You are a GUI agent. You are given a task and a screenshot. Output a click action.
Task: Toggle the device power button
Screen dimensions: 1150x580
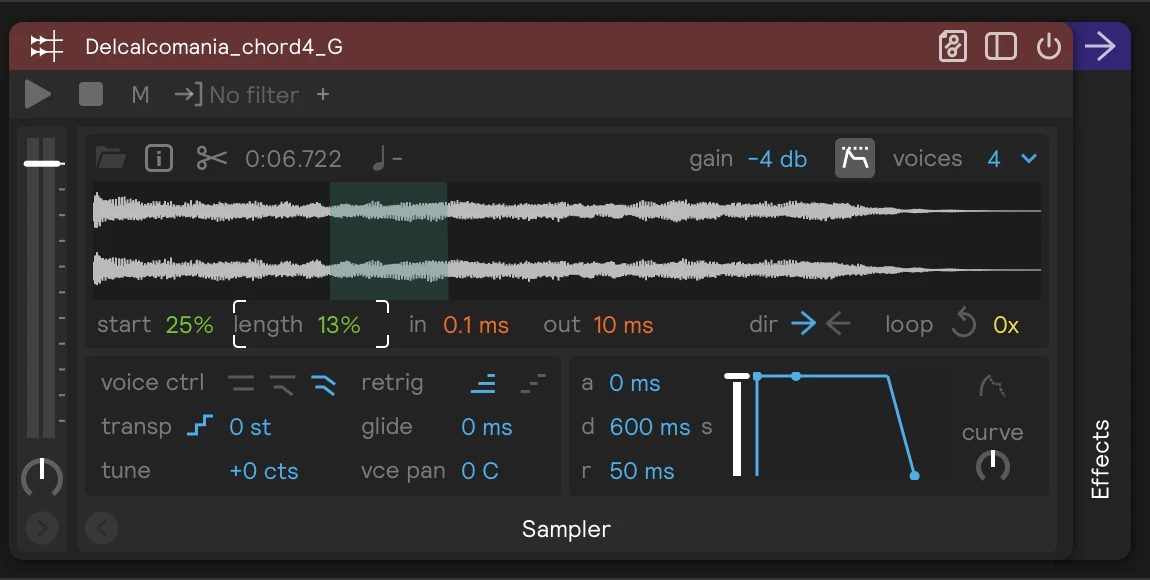tap(1049, 47)
